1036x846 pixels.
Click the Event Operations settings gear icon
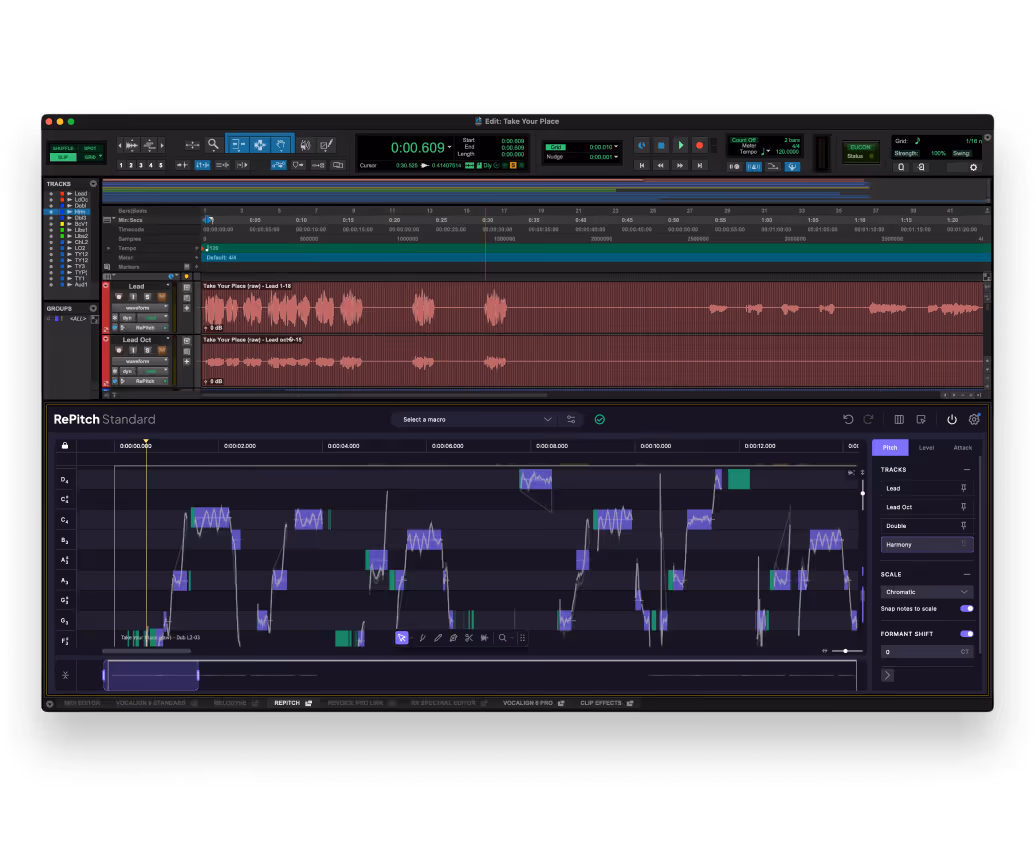(x=973, y=167)
